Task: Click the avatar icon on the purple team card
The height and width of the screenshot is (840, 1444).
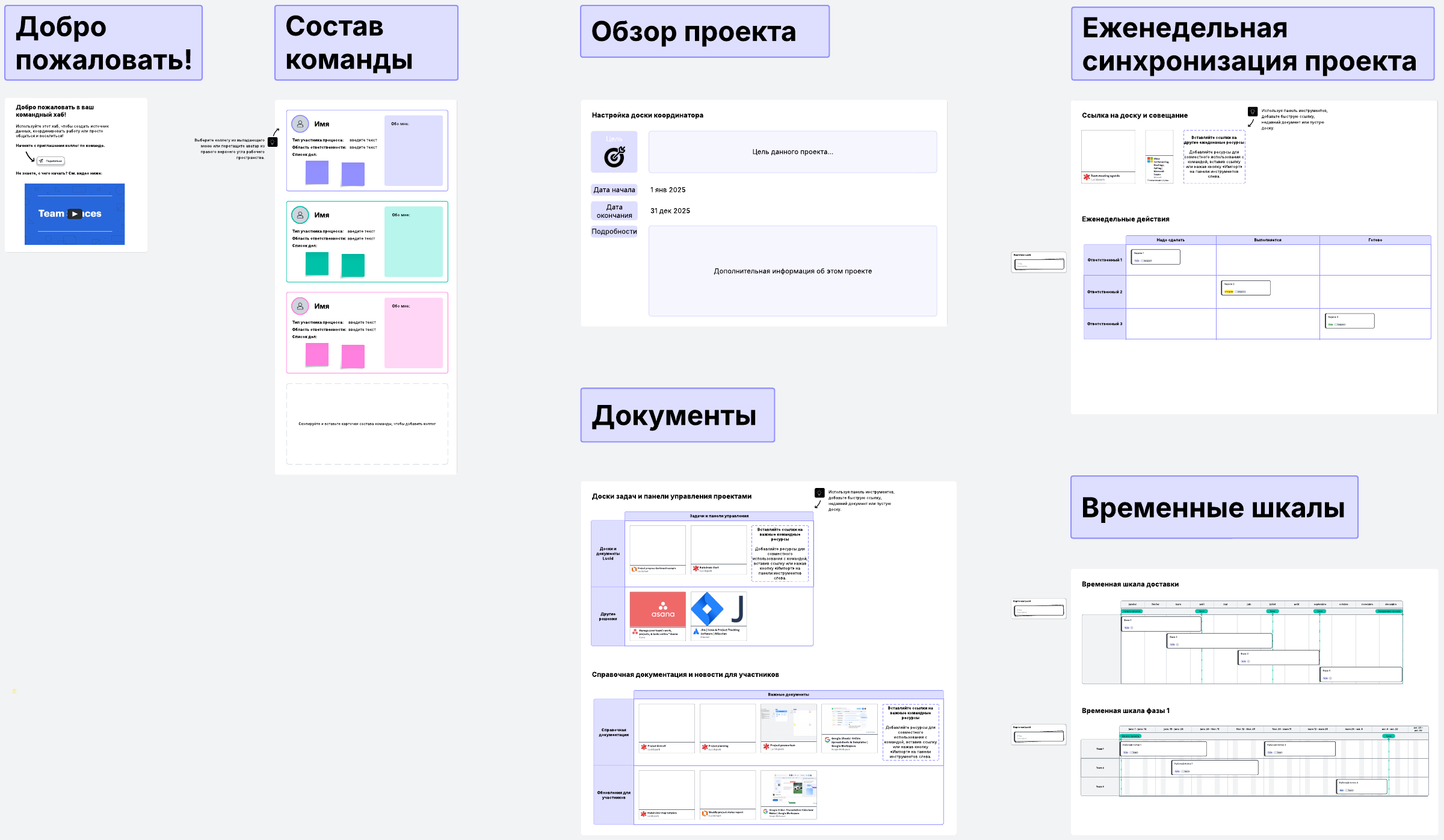Action: pyautogui.click(x=300, y=123)
